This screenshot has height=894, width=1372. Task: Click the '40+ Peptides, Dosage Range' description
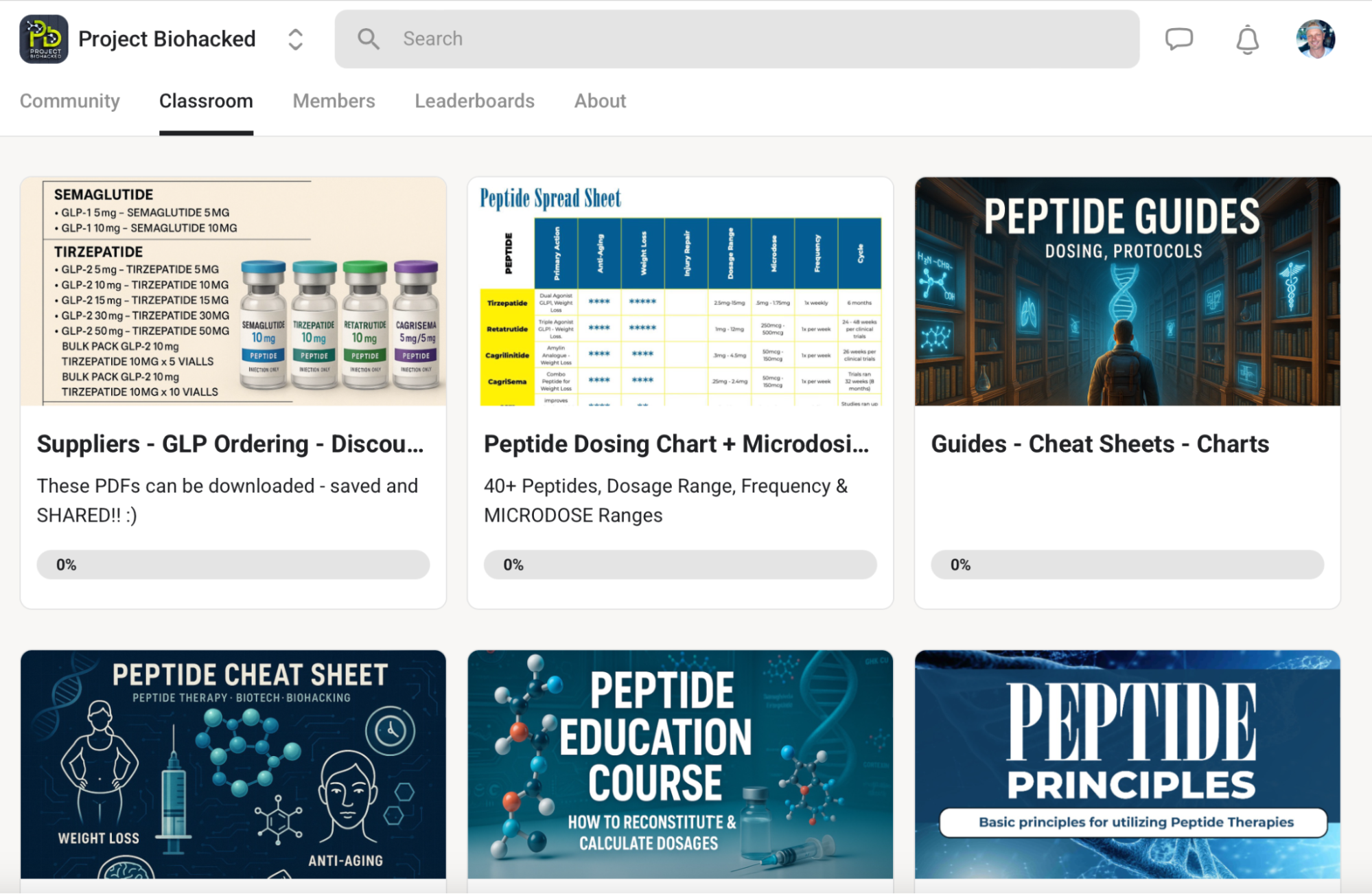pyautogui.click(x=666, y=501)
